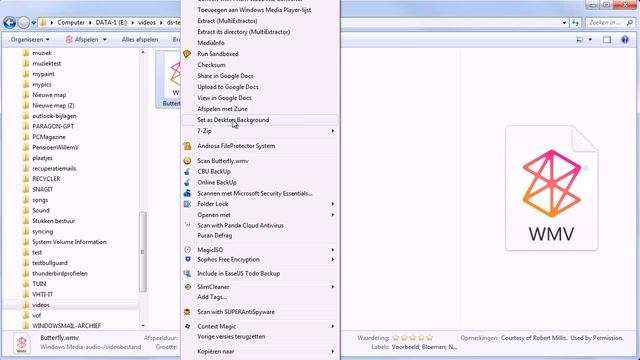Open System Volume Information folder
Screen dimensions: 640x360
point(69,242)
